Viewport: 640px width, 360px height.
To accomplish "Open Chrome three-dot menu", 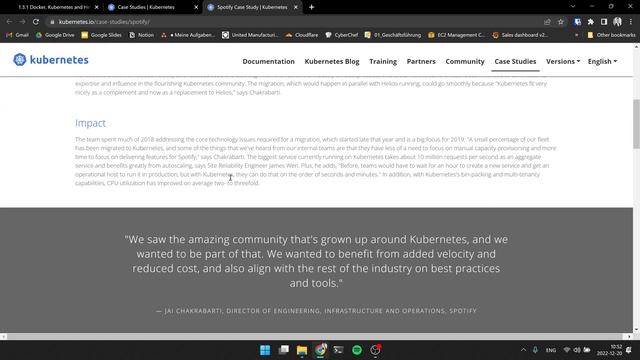I will pyautogui.click(x=631, y=22).
